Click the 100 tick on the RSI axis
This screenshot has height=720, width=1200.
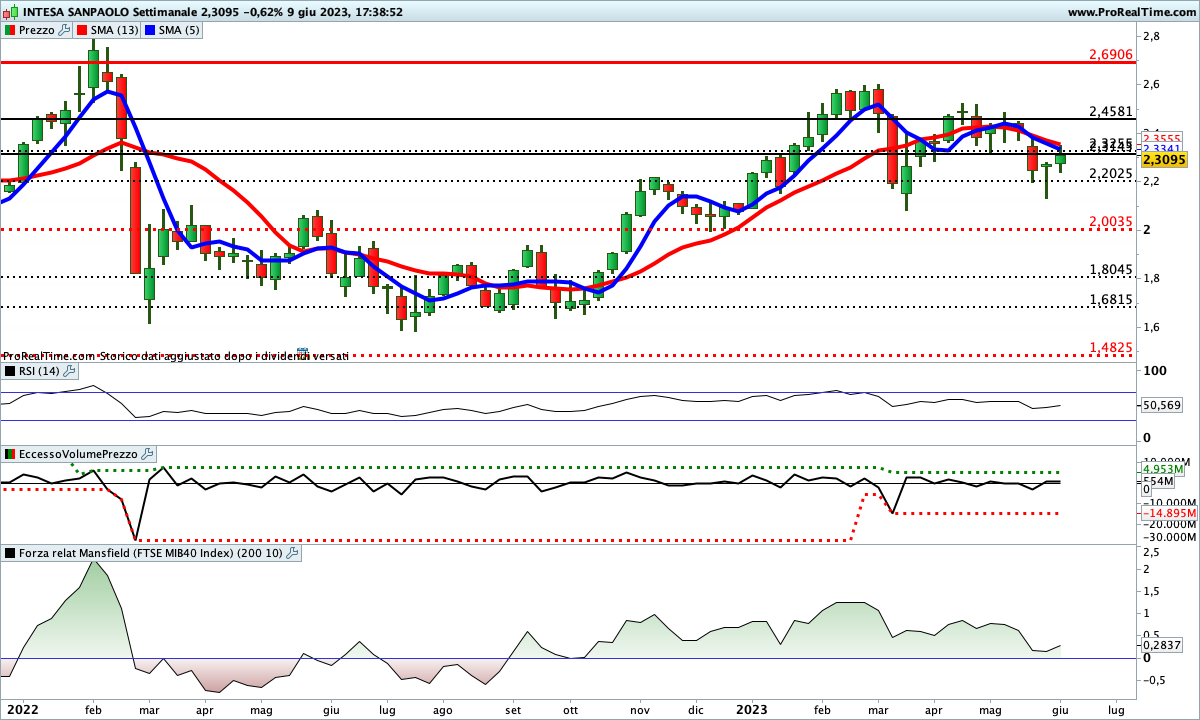pyautogui.click(x=1154, y=370)
